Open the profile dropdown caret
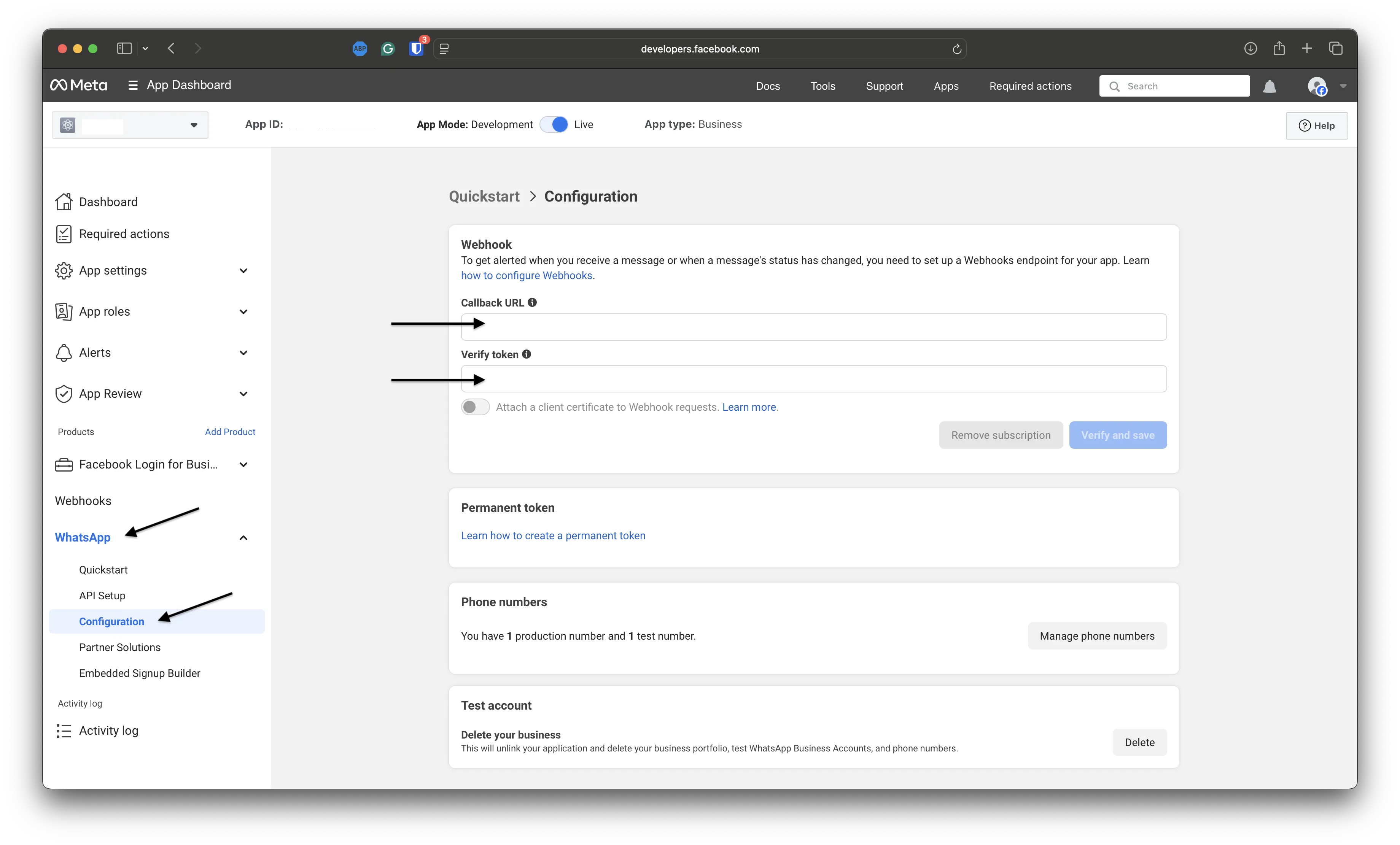The image size is (1400, 845). [1343, 86]
